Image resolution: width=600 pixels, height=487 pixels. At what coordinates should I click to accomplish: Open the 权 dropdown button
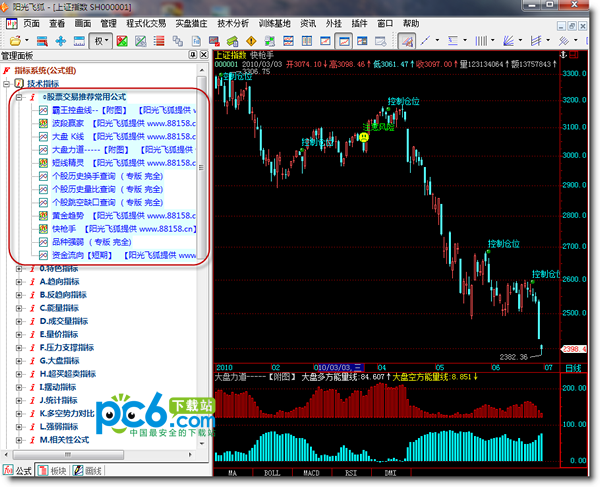(101, 41)
